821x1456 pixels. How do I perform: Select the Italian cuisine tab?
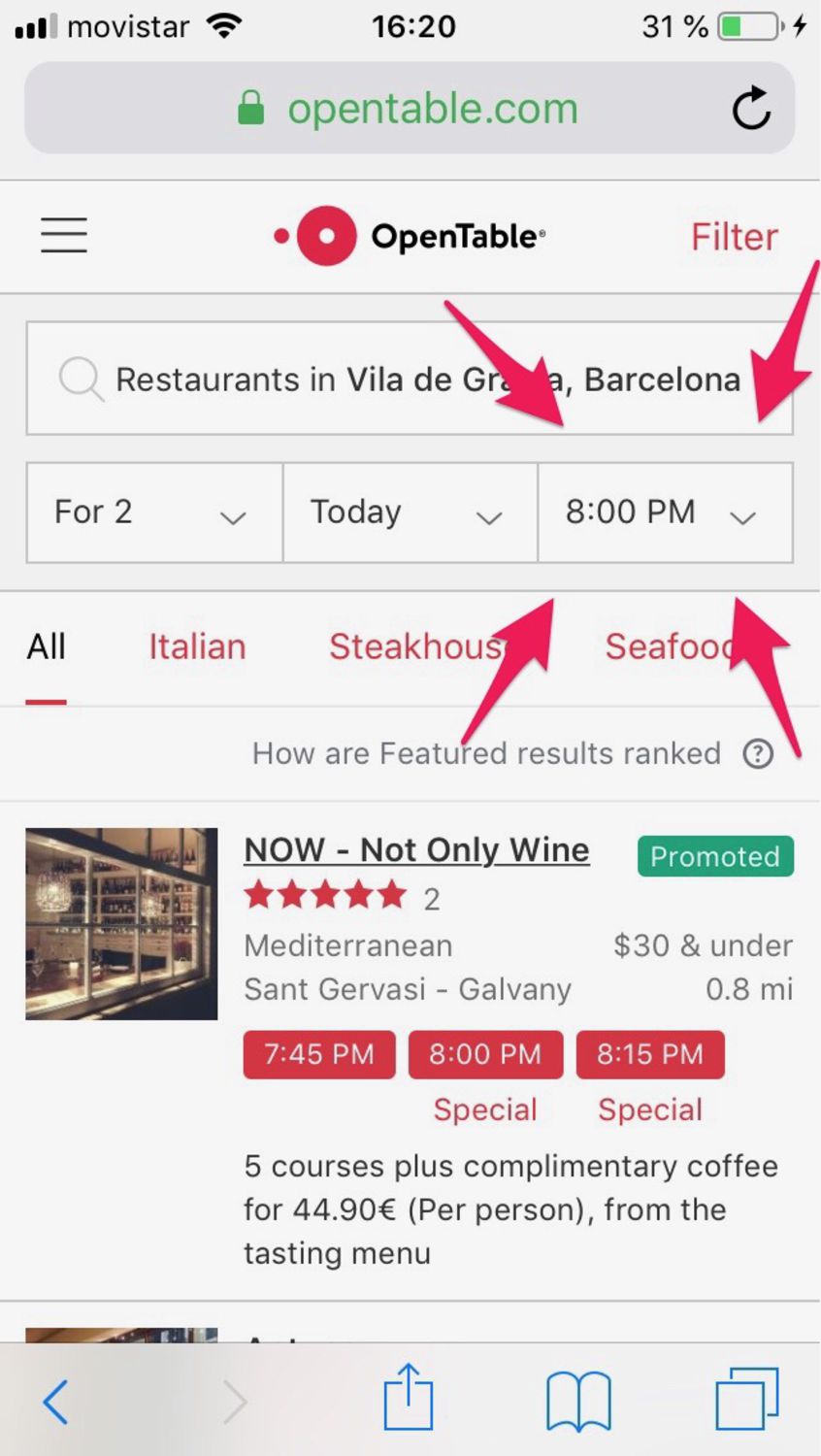coord(197,646)
